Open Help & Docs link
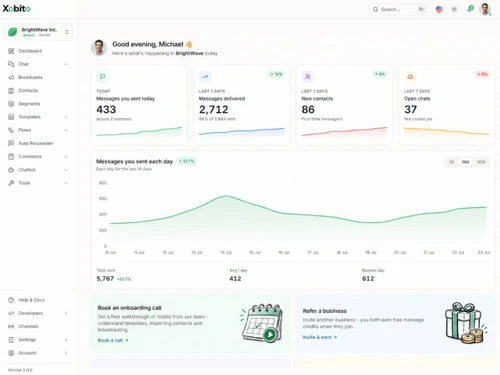 pos(37,300)
